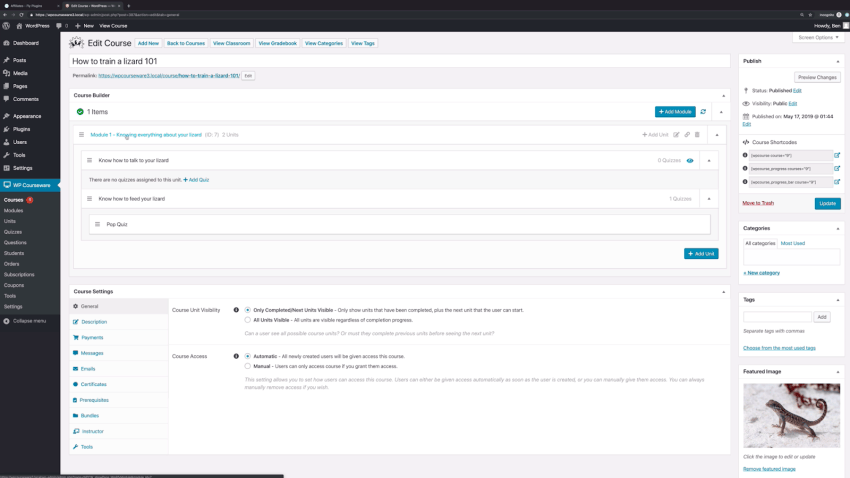Click the edit pencil icon for Module 1
Screen dimensions: 850x478
677,135
